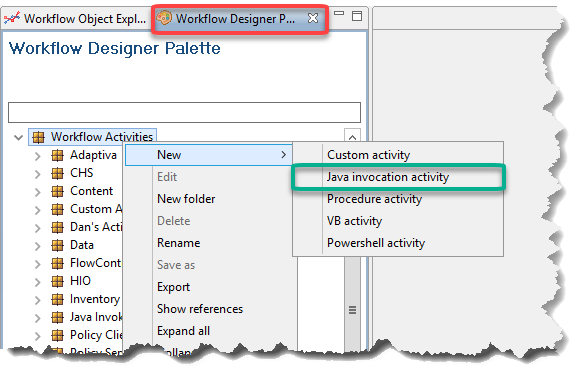Viewport: 572px width, 367px height.
Task: Click the Java Invok folder icon
Action: click(x=57, y=317)
